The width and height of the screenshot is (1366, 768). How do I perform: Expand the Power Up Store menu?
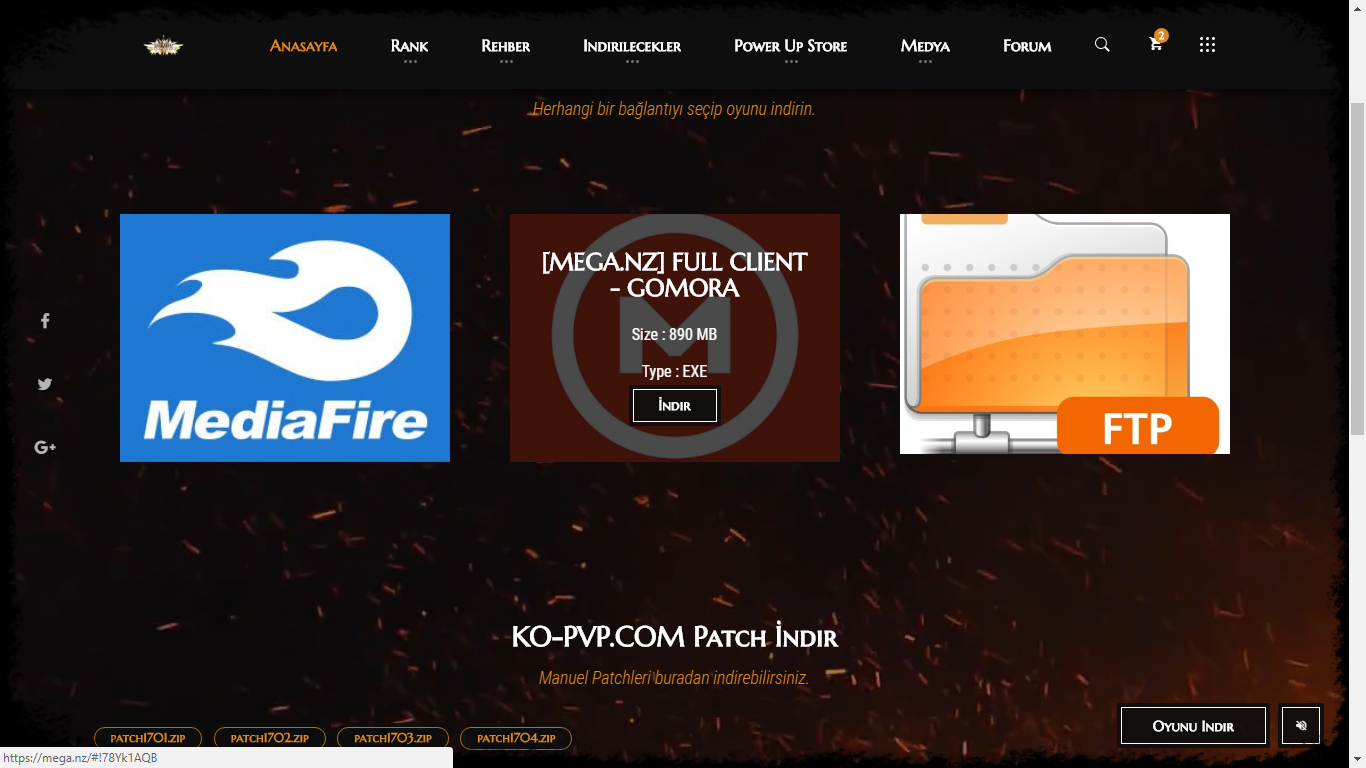790,46
